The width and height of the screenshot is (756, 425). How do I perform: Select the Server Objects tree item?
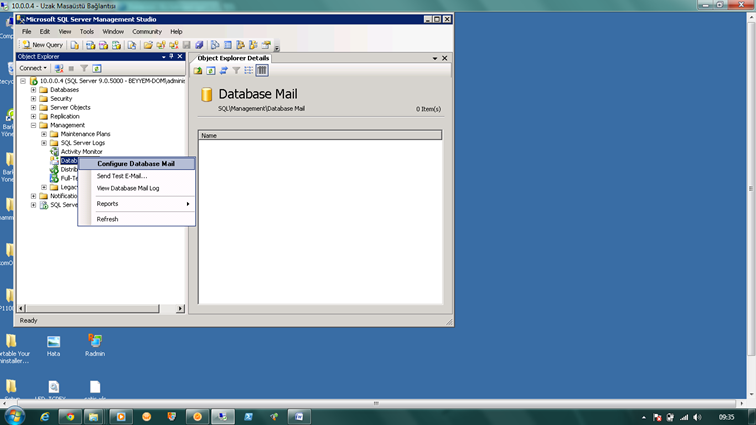70,108
